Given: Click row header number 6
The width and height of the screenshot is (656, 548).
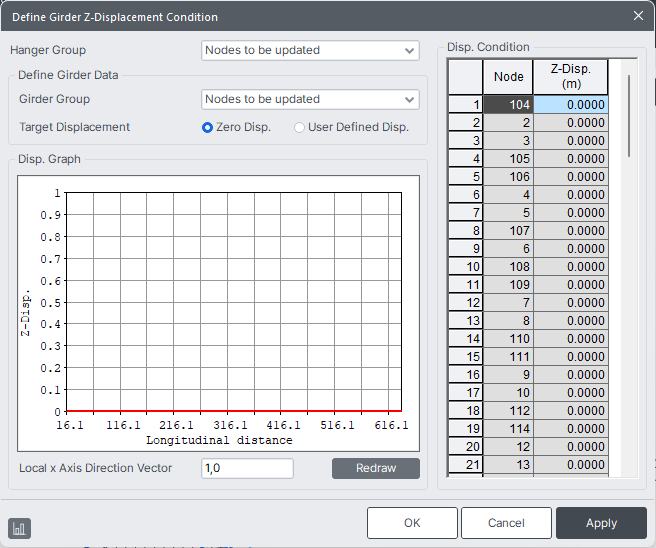Looking at the screenshot, I should click(x=465, y=195).
